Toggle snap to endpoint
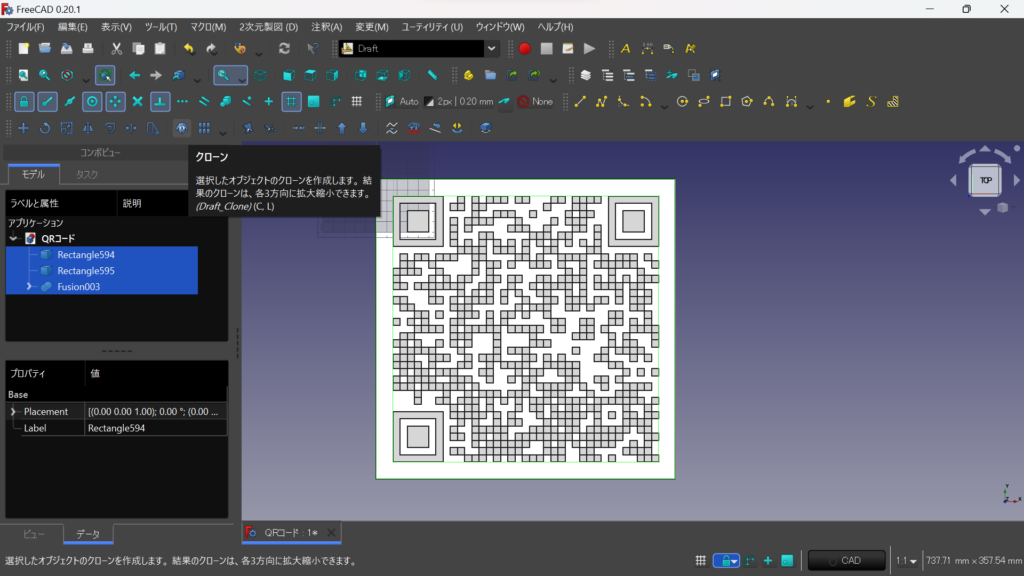 point(47,101)
